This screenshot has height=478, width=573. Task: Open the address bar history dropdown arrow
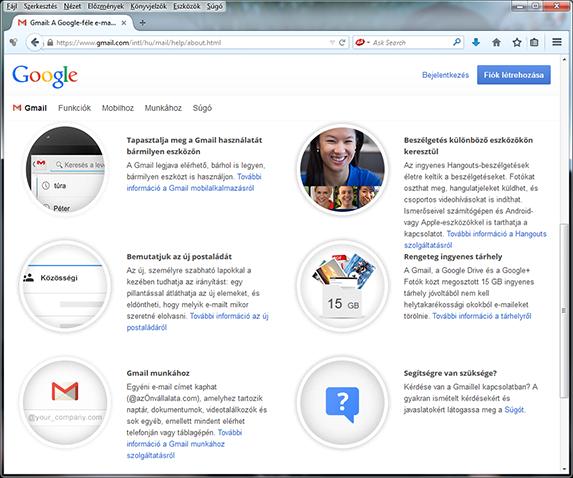[x=332, y=43]
